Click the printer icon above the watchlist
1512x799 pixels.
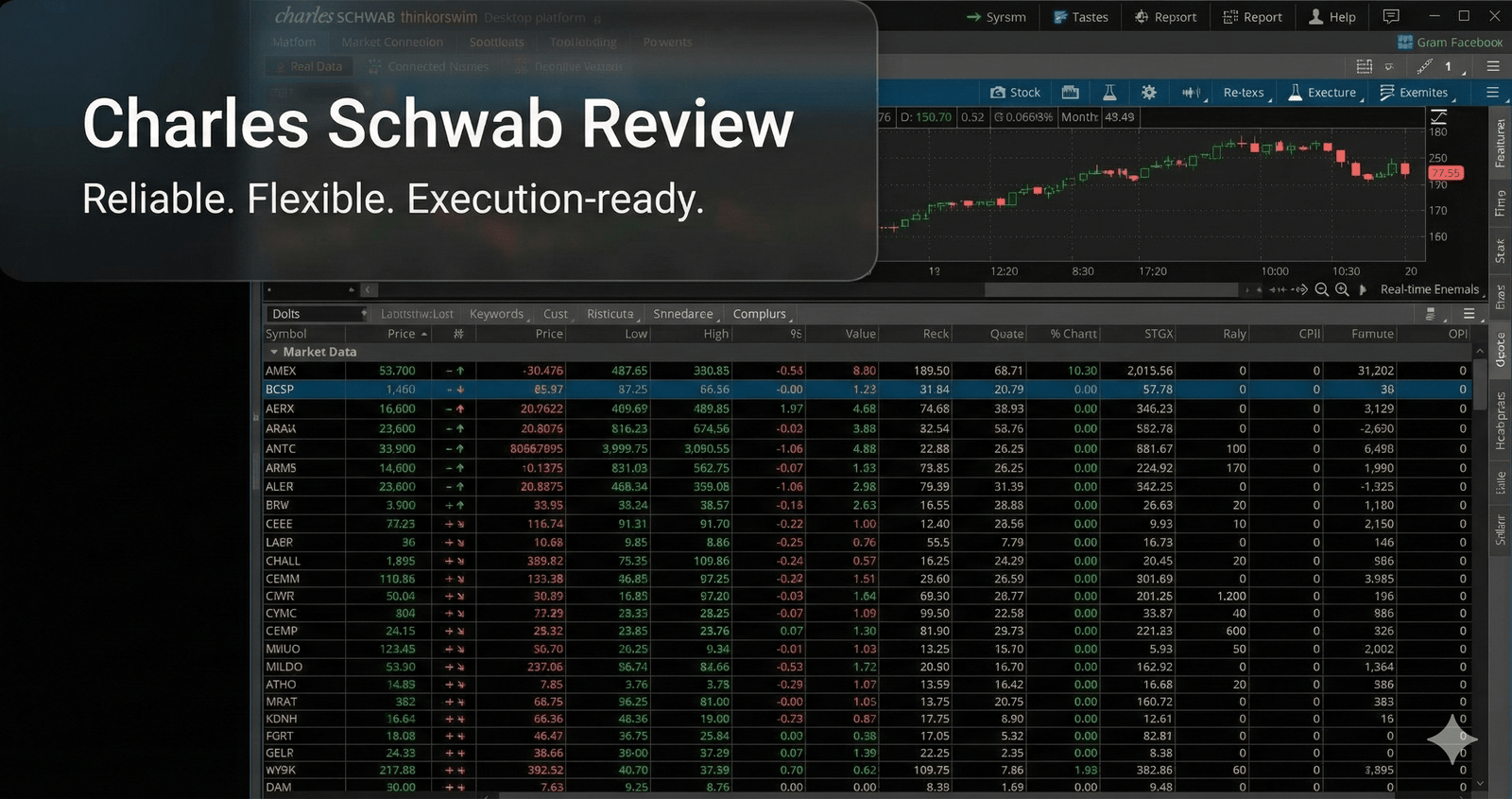click(x=1430, y=314)
